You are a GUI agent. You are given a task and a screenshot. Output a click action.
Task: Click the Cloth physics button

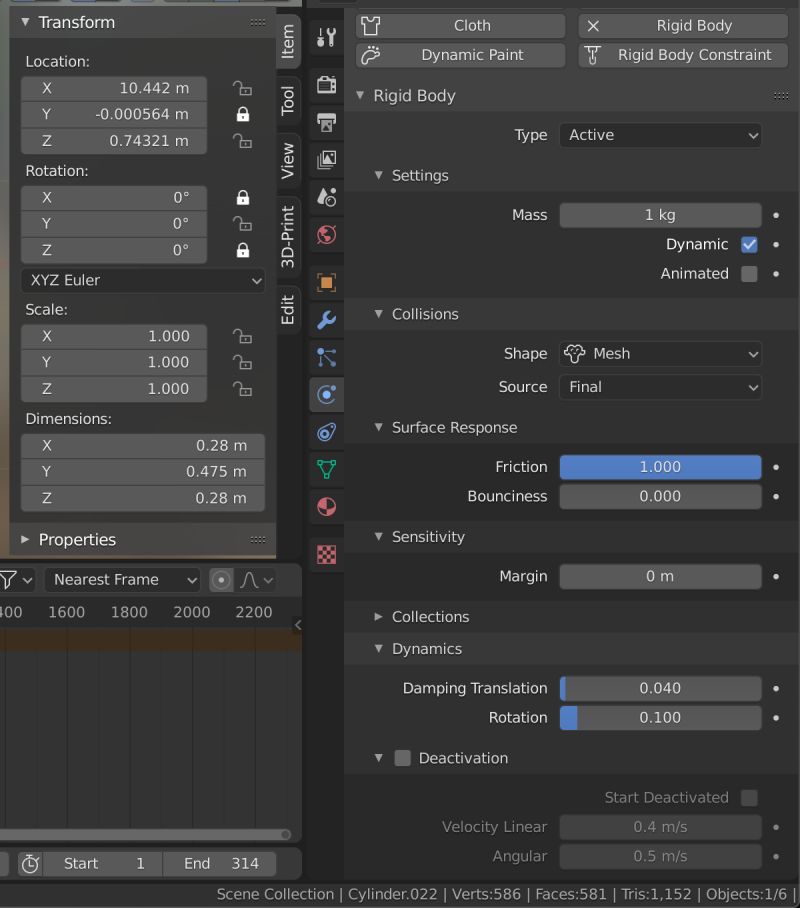[460, 25]
